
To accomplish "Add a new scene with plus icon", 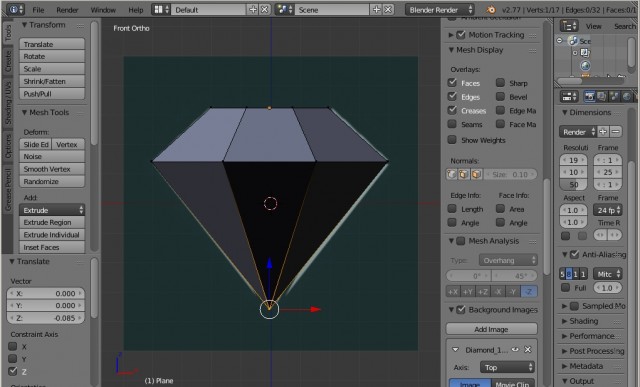I will (376, 9).
